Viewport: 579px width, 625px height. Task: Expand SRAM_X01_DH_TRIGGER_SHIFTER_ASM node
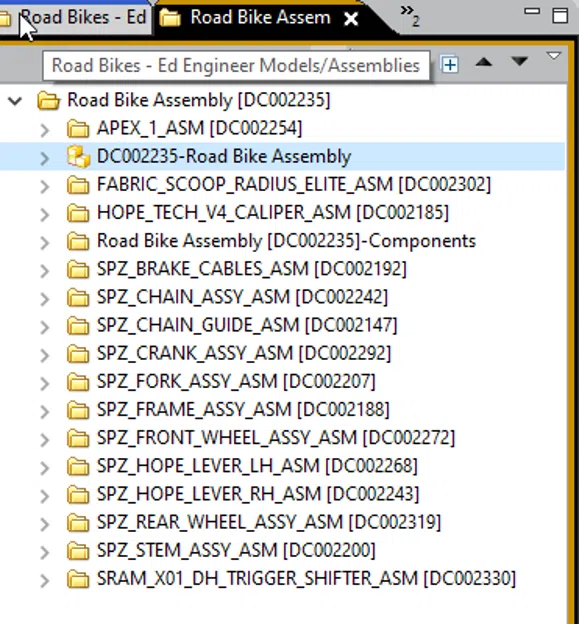pos(45,580)
